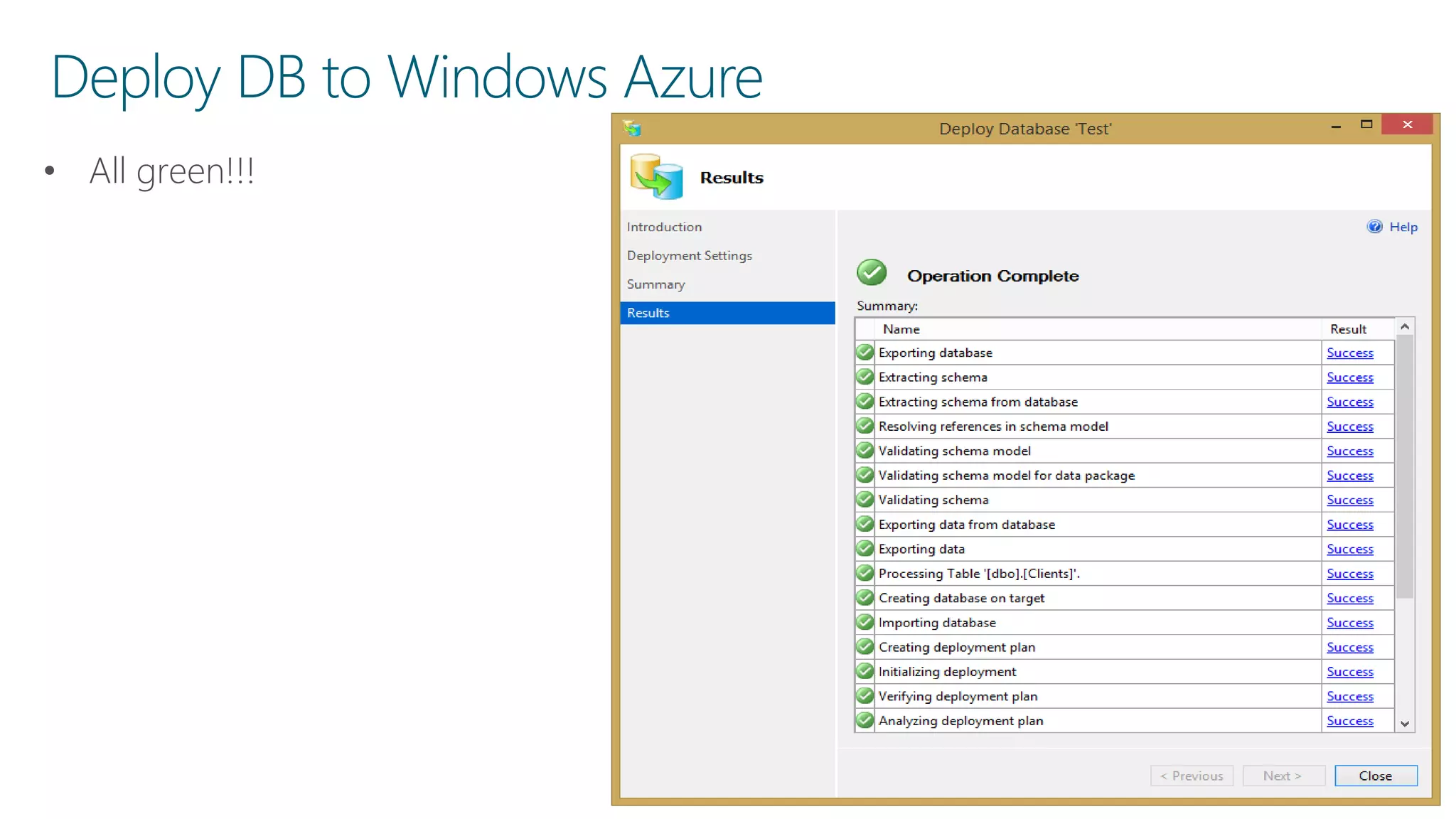Image resolution: width=1456 pixels, height=819 pixels.
Task: Select the Summary wizard page
Action: pos(655,284)
